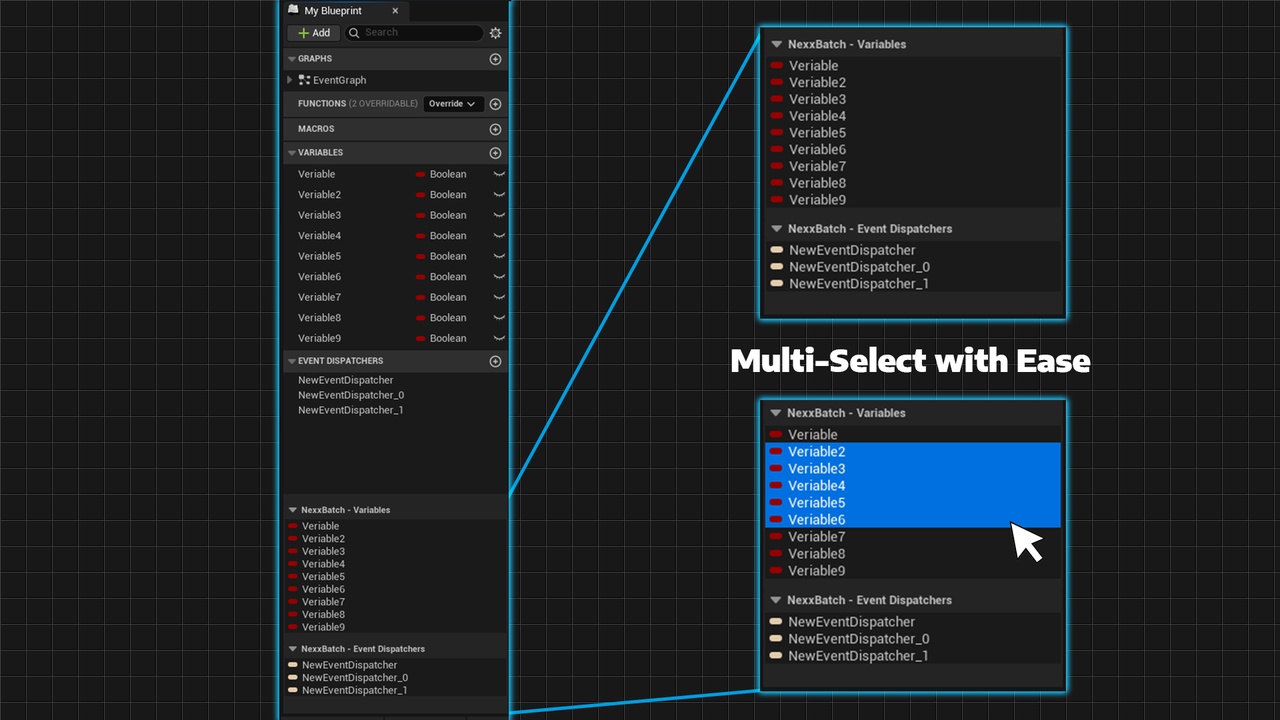The width and height of the screenshot is (1280, 720).
Task: Add a variable using VARIABLES plus icon
Action: [x=495, y=153]
